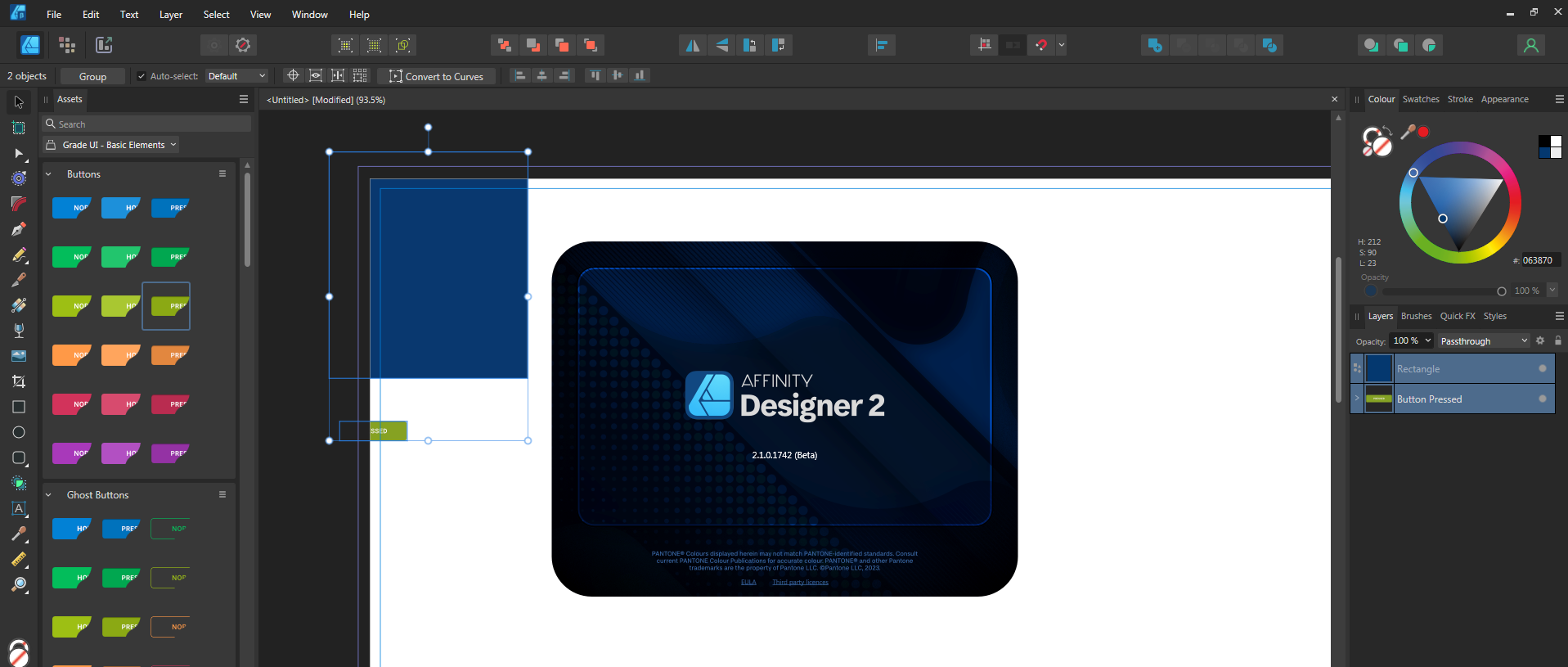
Task: Click the colour opacity slider
Action: coord(1440,291)
